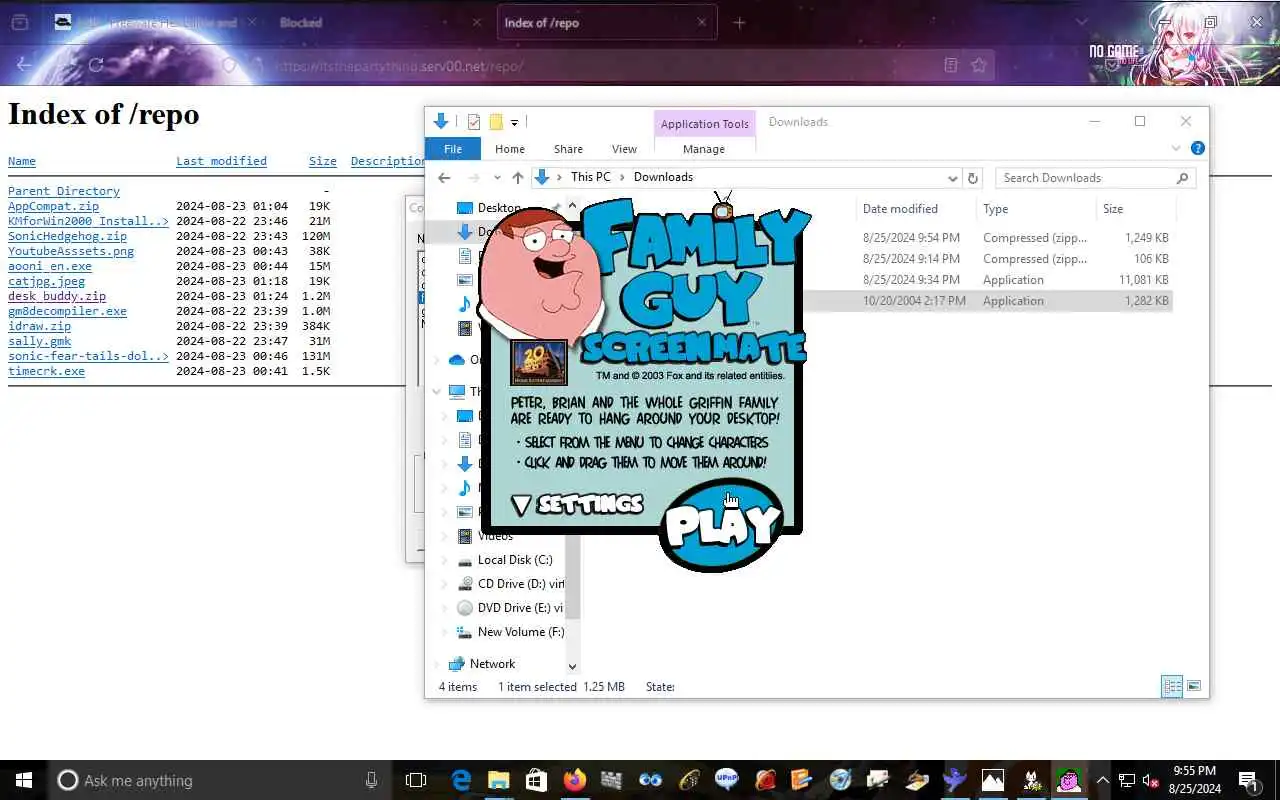Open AppCompat.zip link in repo index
Screen dimensions: 1280x800
point(53,206)
